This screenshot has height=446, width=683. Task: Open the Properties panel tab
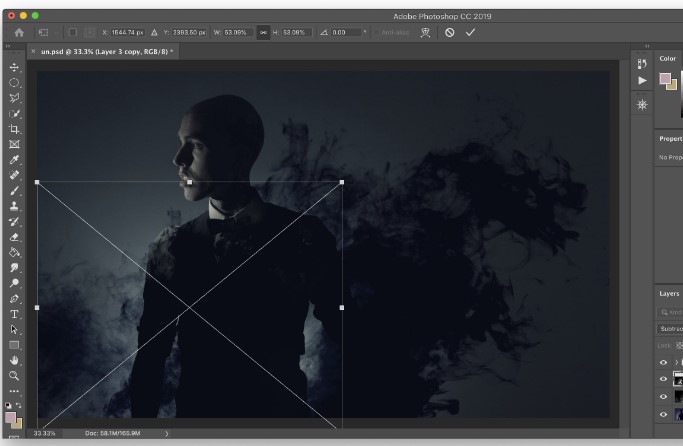pos(671,139)
